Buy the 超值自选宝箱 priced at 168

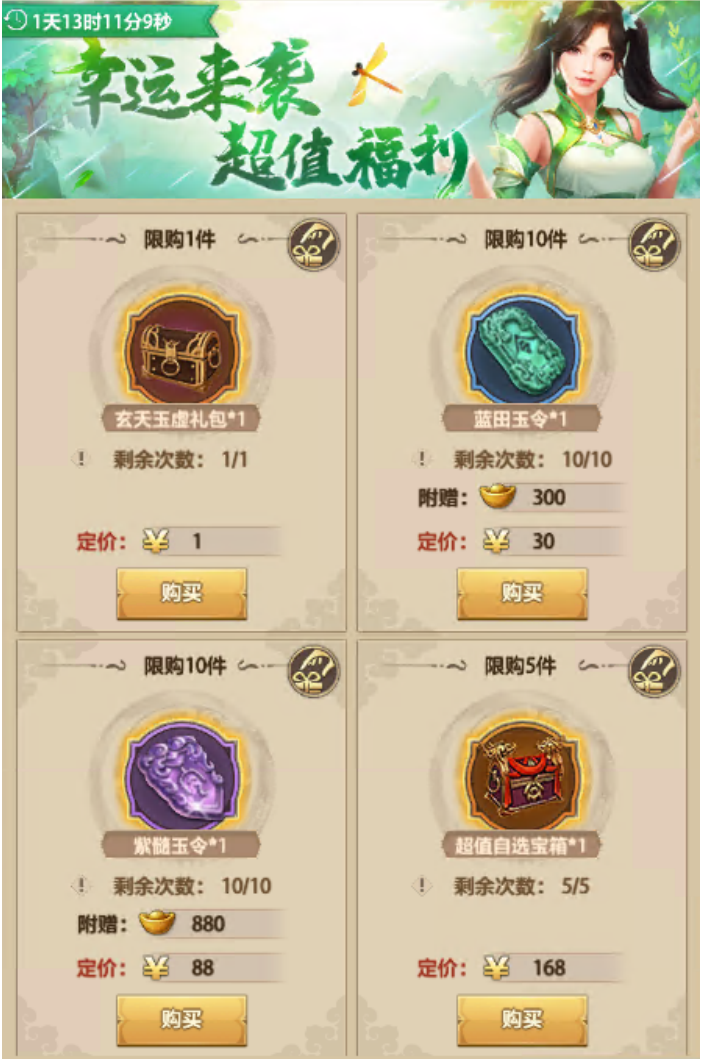click(521, 1019)
